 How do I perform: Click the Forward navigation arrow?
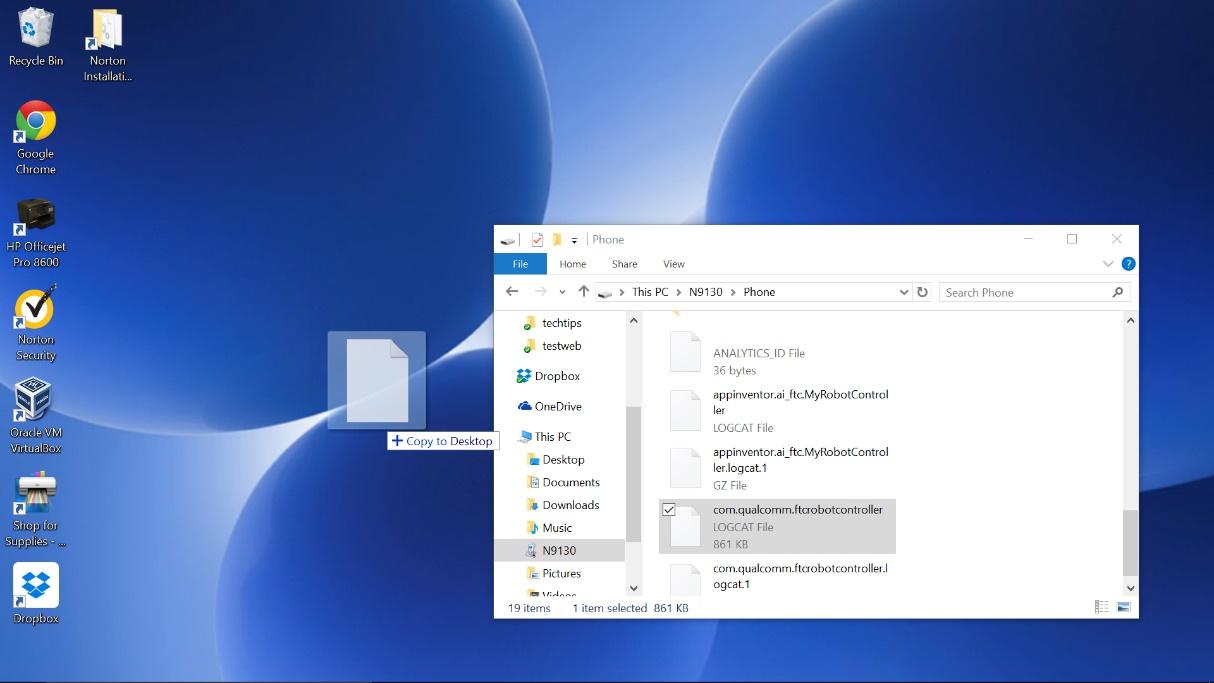coord(540,292)
